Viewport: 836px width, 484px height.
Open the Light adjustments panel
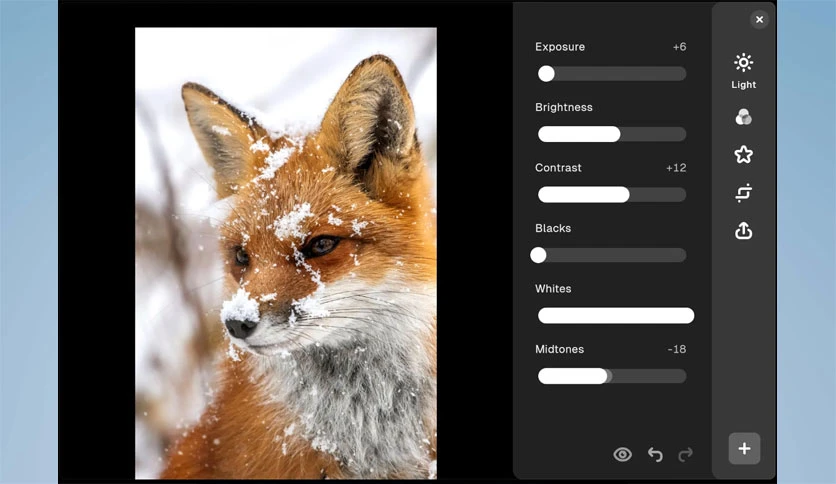[x=743, y=71]
